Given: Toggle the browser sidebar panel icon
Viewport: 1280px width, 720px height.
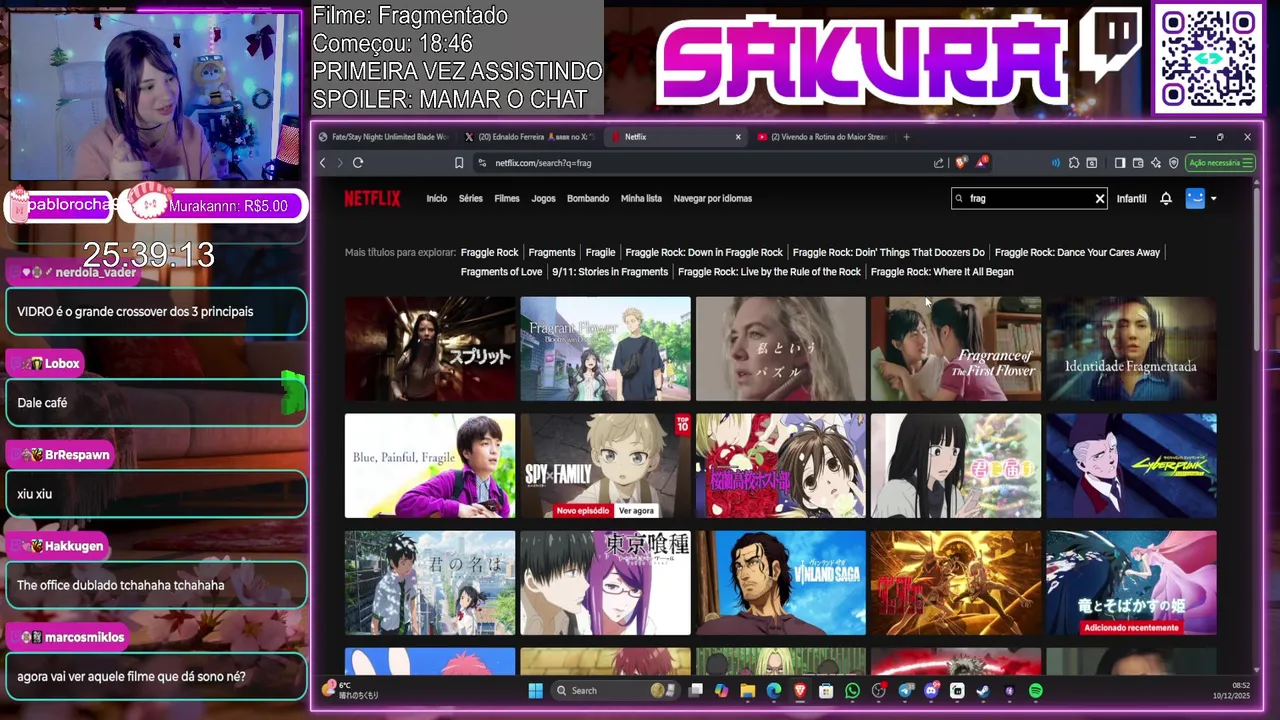Looking at the screenshot, I should (1120, 163).
